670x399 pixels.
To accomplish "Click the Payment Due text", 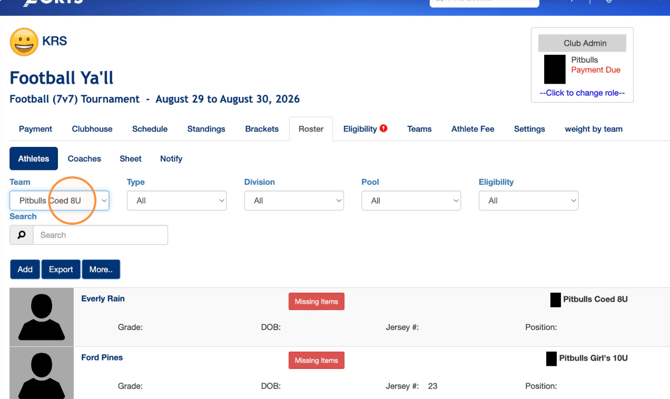I will [x=596, y=70].
